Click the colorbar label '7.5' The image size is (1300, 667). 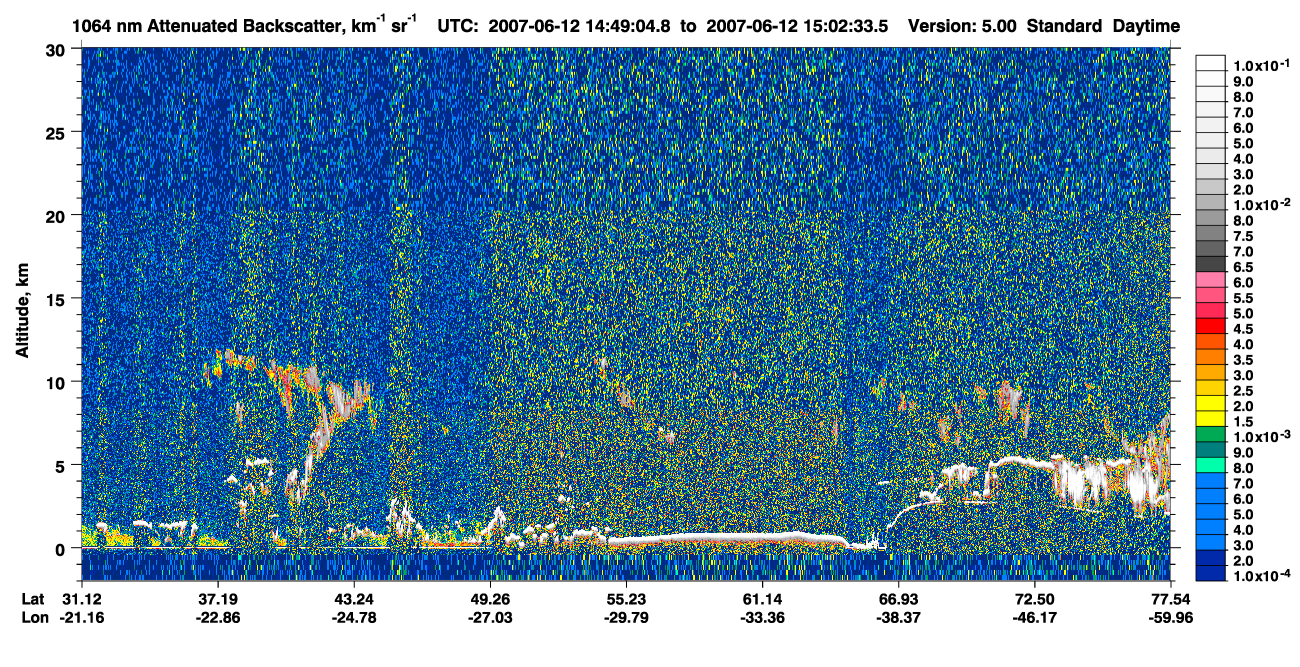1244,237
